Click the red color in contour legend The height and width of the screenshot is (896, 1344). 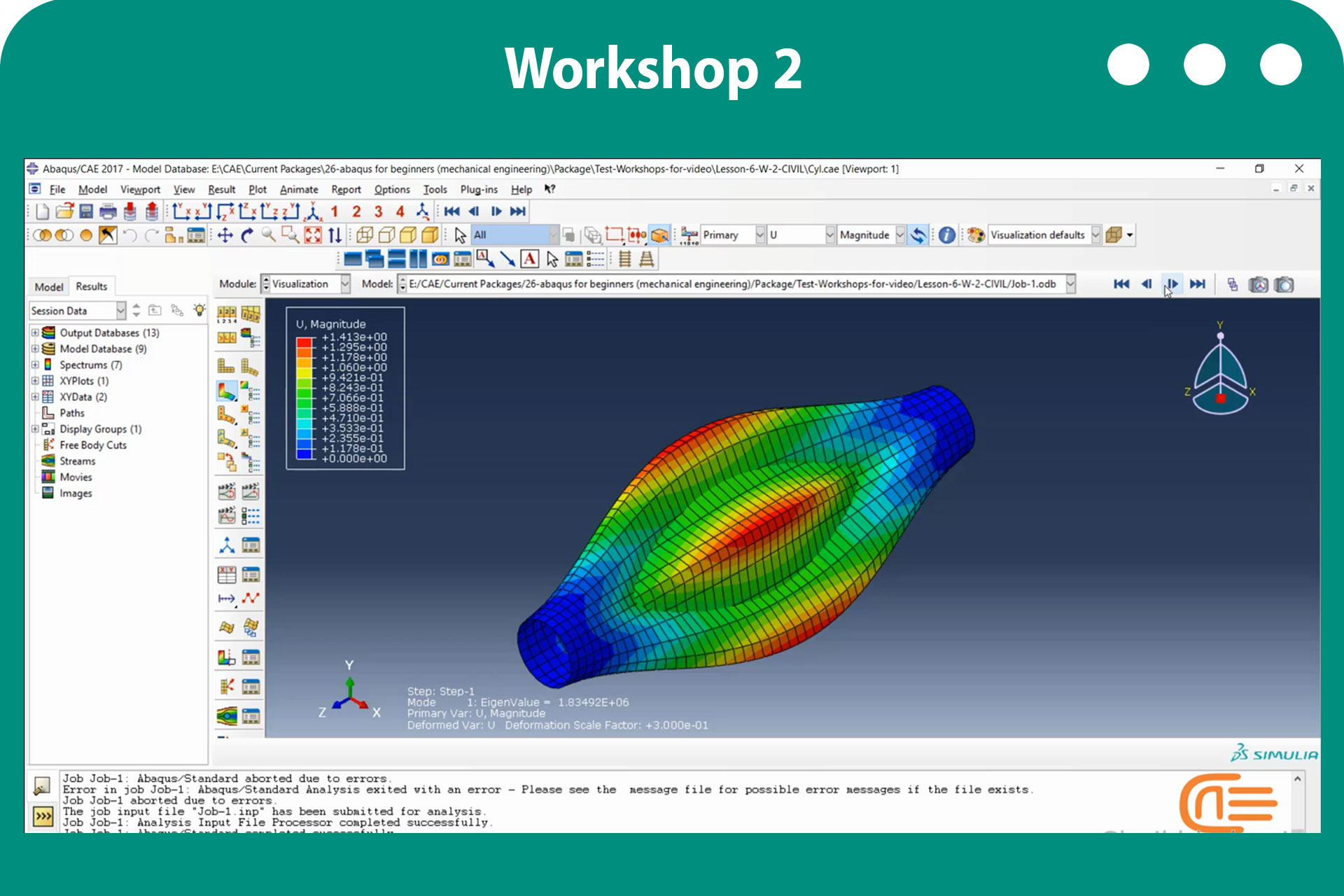coord(304,342)
